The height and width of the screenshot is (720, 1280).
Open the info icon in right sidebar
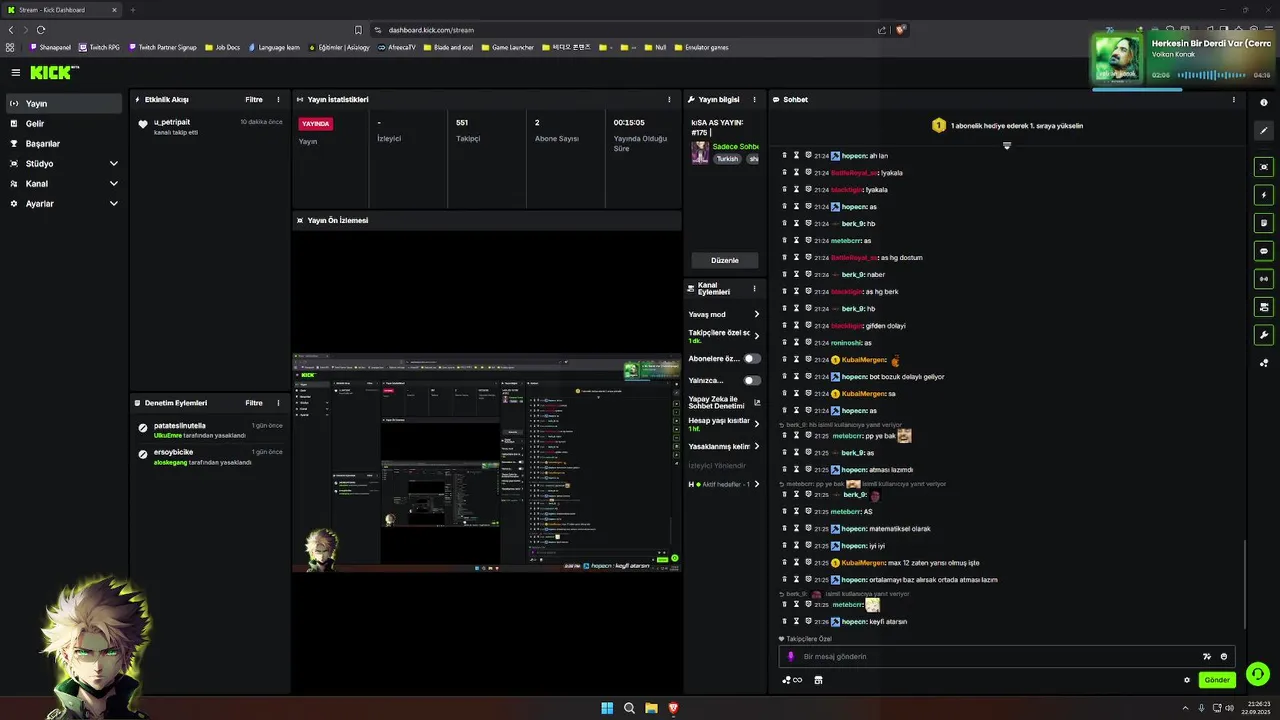click(1264, 103)
